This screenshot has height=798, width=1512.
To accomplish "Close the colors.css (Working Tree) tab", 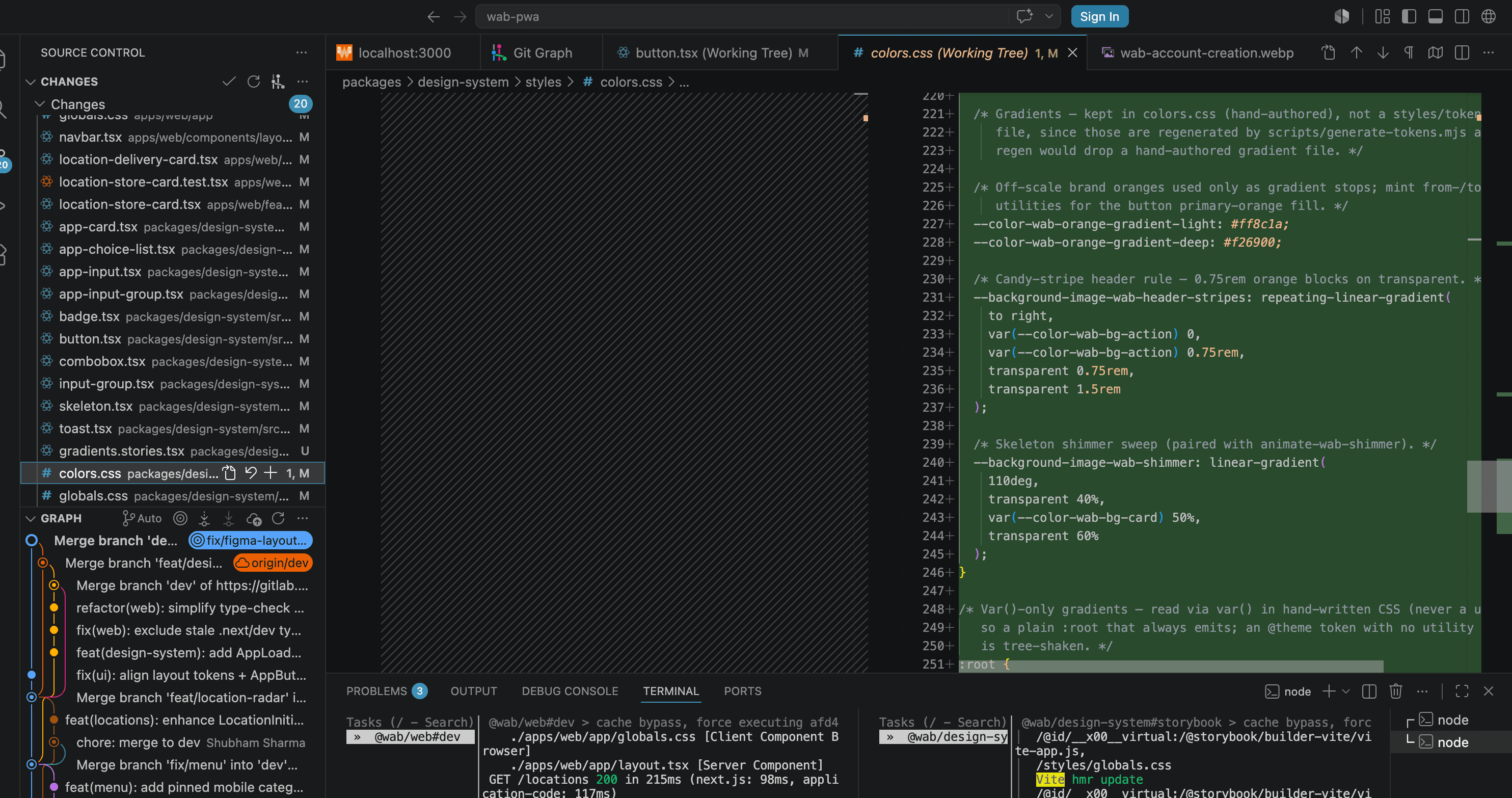I will point(1072,53).
